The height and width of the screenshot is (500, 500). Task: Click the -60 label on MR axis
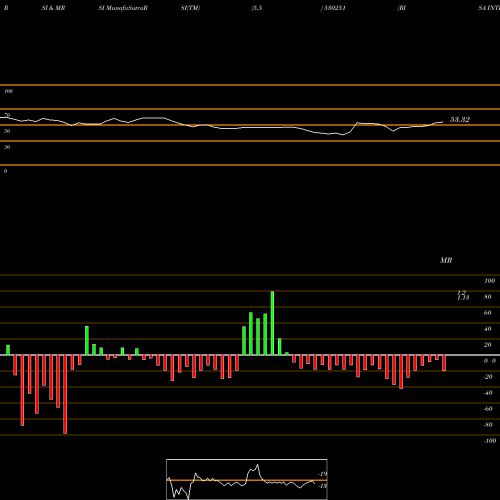[488, 409]
